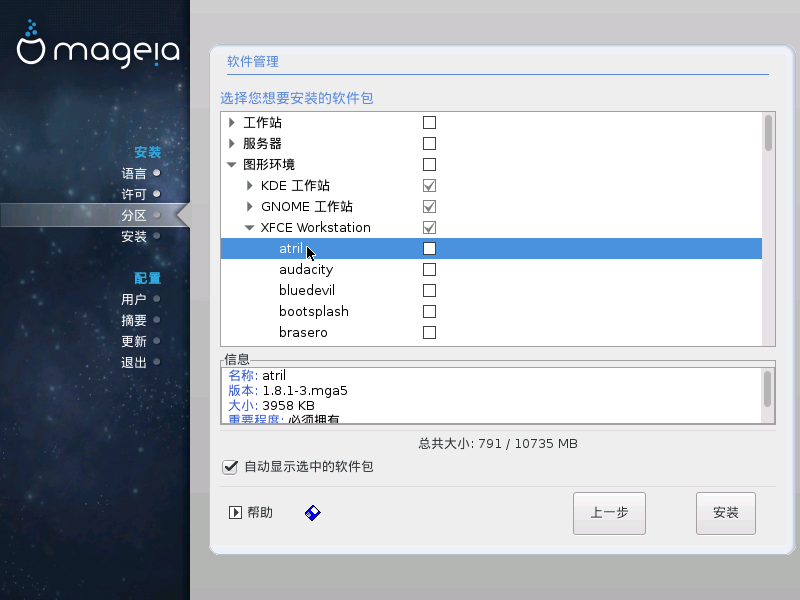Click the 名称: atril info line
Screen dimensions: 800x600
click(257, 376)
